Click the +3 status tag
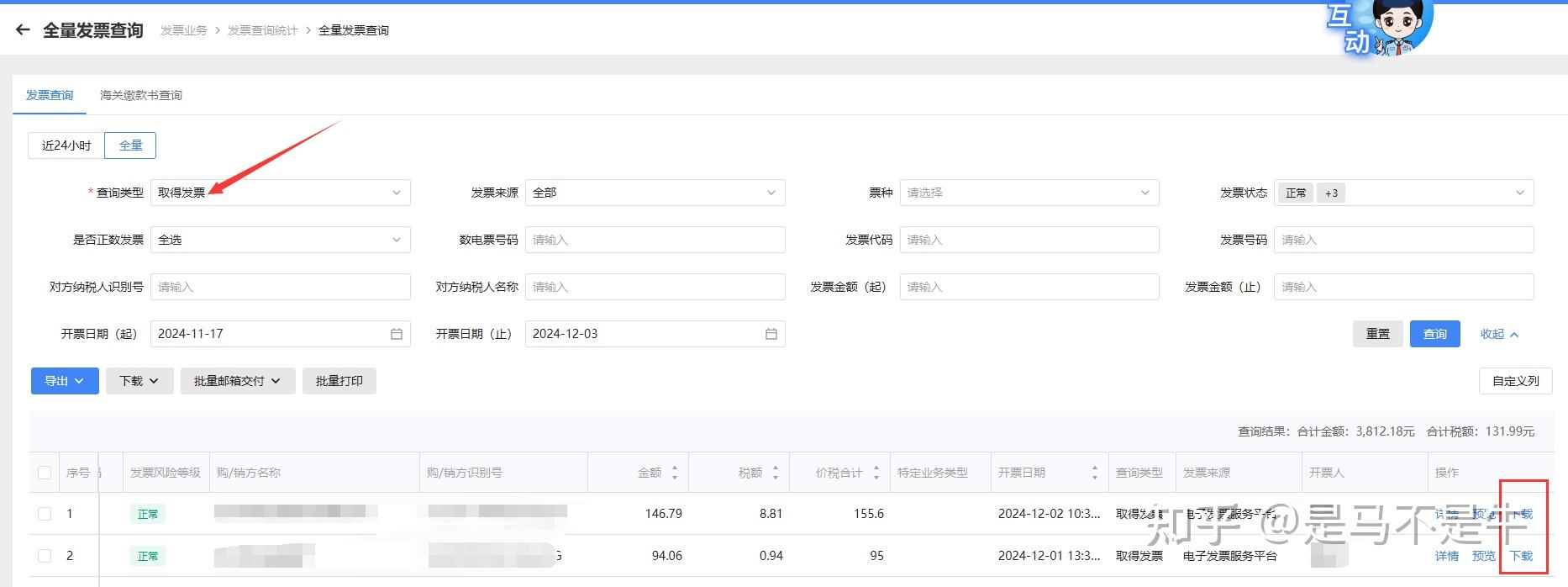 coord(1331,193)
